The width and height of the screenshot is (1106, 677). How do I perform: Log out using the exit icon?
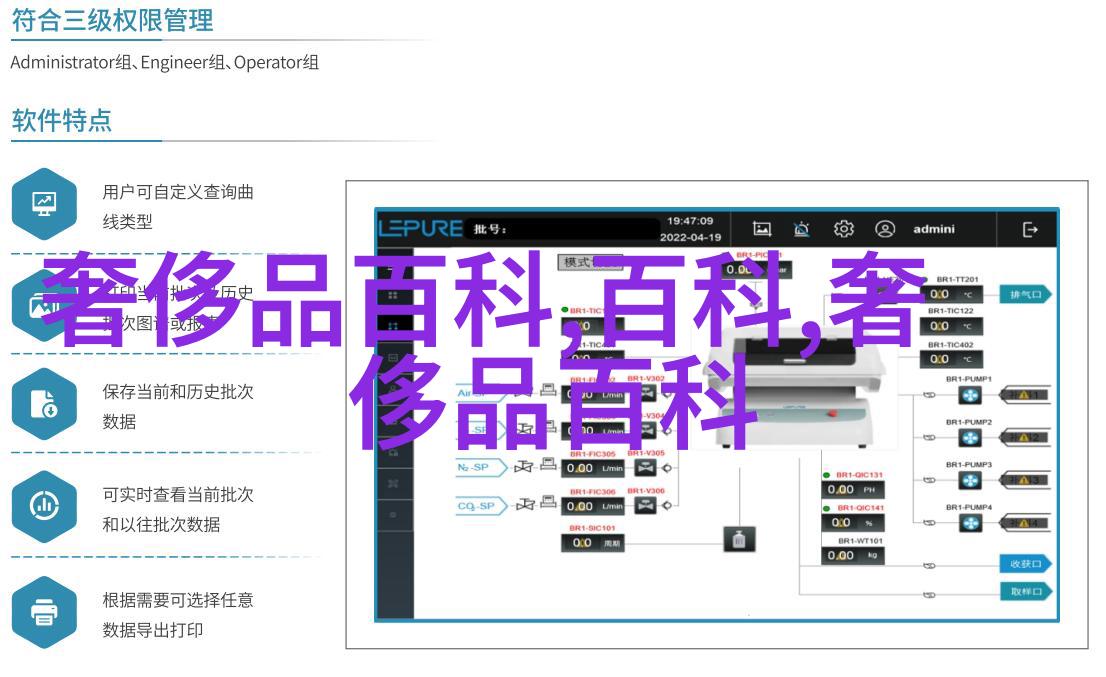point(1030,230)
